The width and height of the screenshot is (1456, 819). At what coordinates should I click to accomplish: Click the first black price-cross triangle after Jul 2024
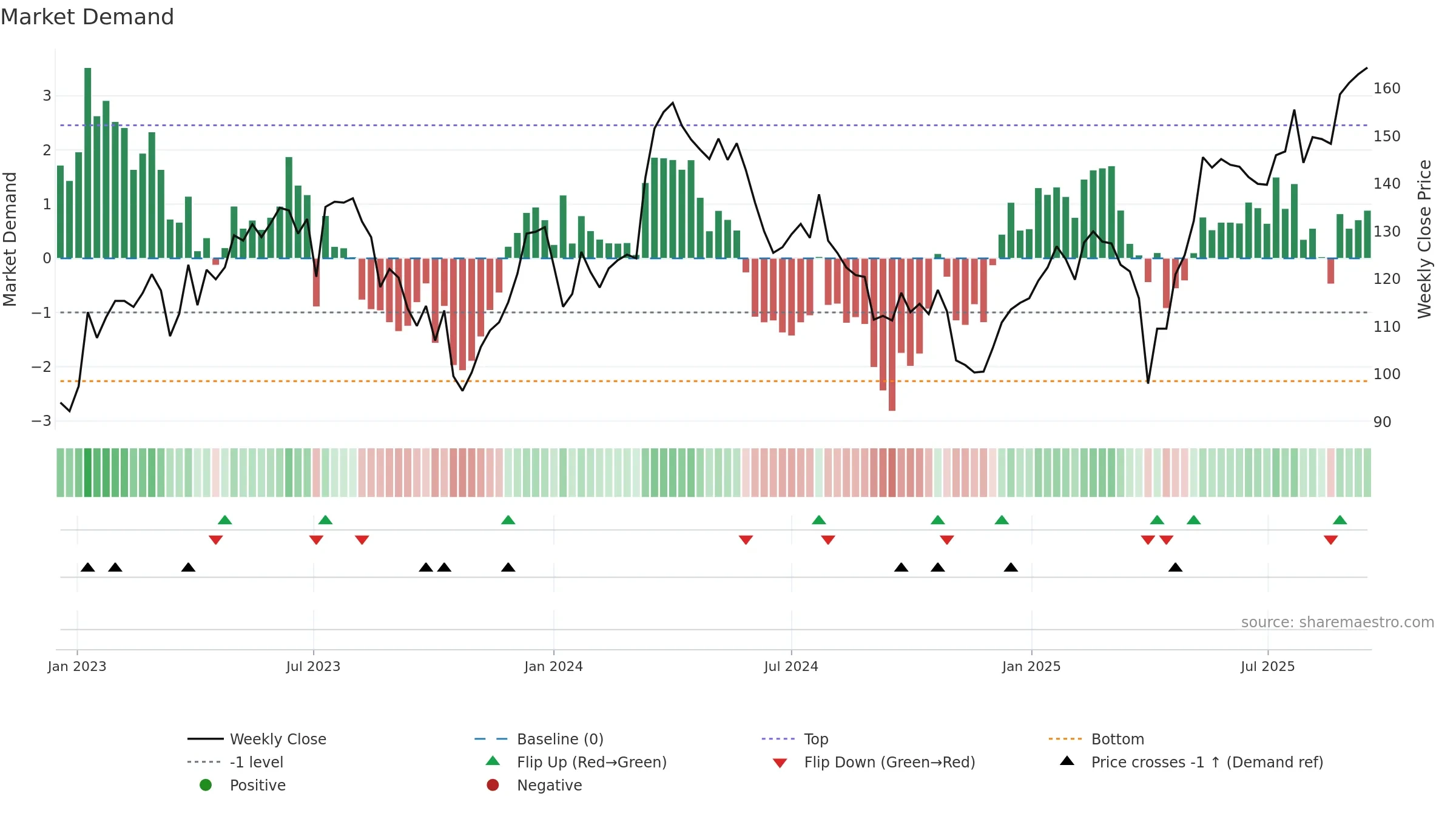[902, 567]
